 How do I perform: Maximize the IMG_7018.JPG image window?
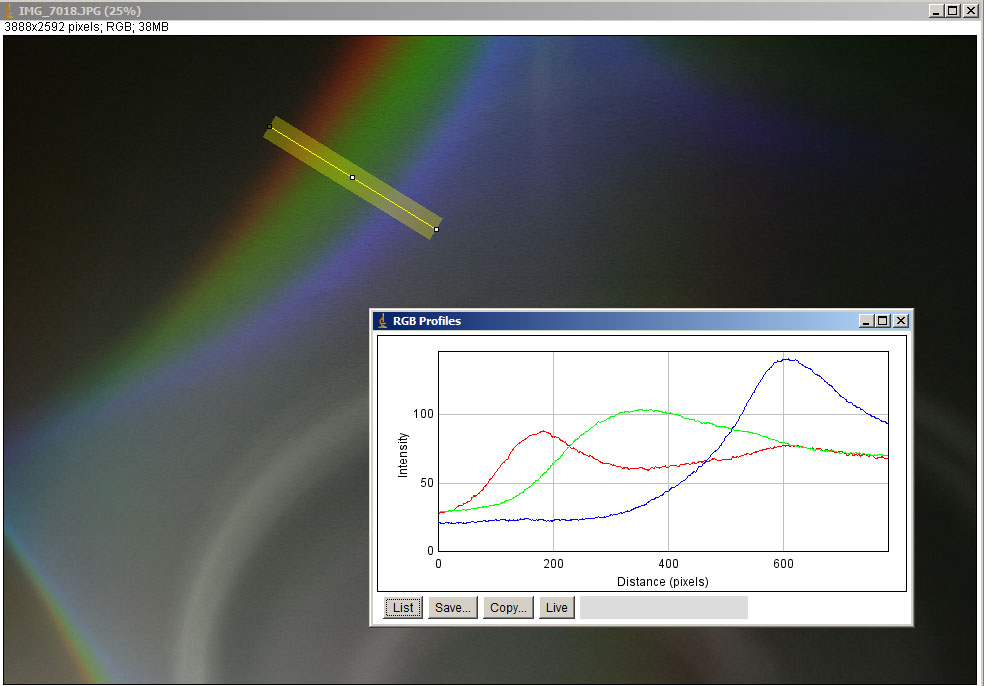953,11
